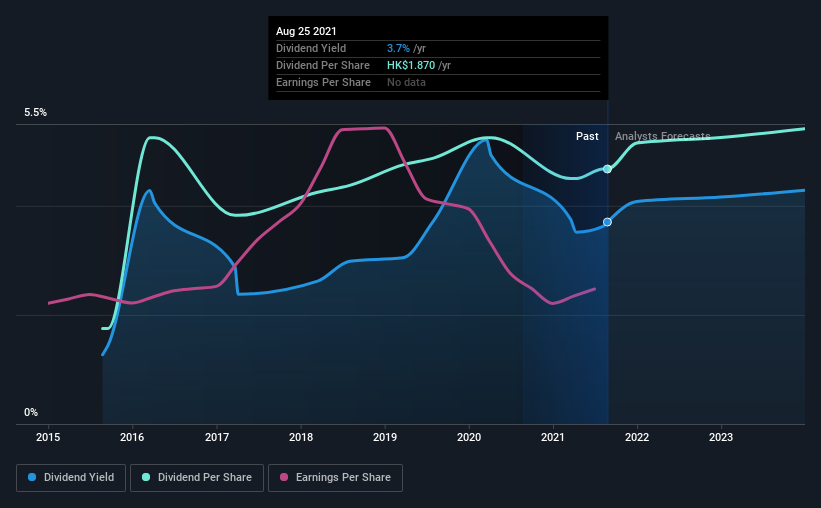Click the blue Dividend Yield legend dot

[x=32, y=477]
